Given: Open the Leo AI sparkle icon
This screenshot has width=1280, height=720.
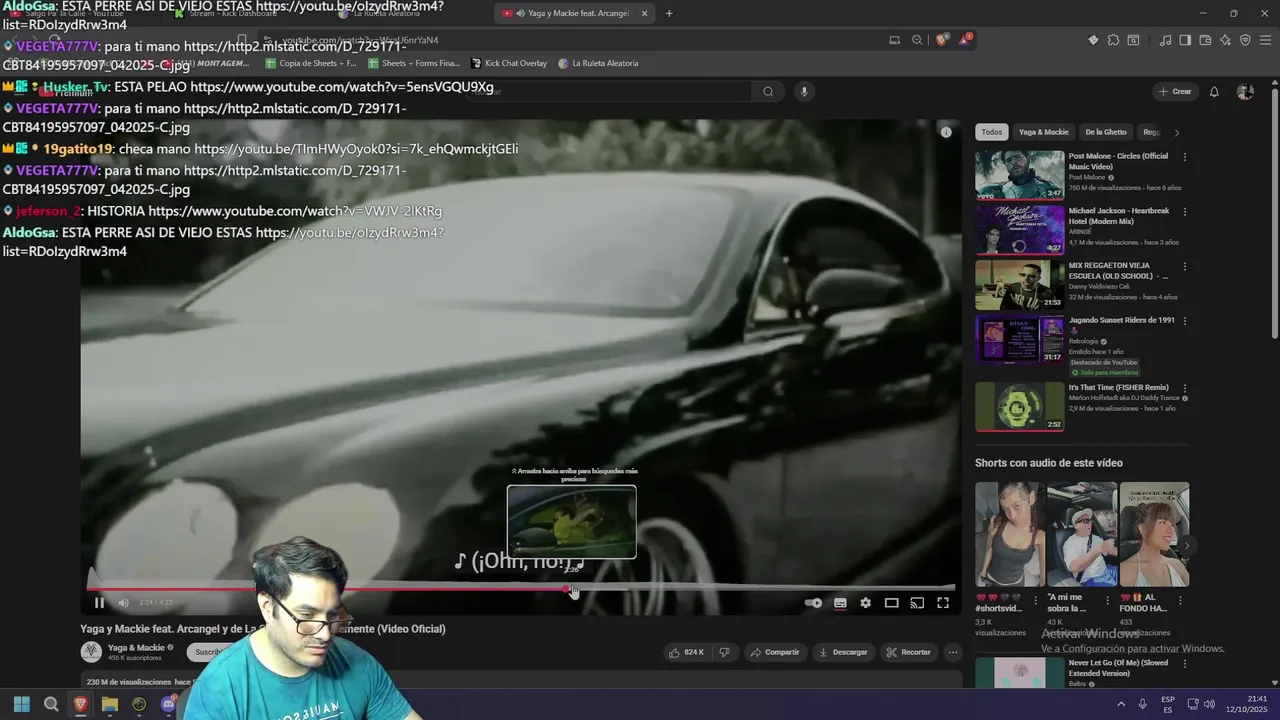Looking at the screenshot, I should click(x=1225, y=40).
